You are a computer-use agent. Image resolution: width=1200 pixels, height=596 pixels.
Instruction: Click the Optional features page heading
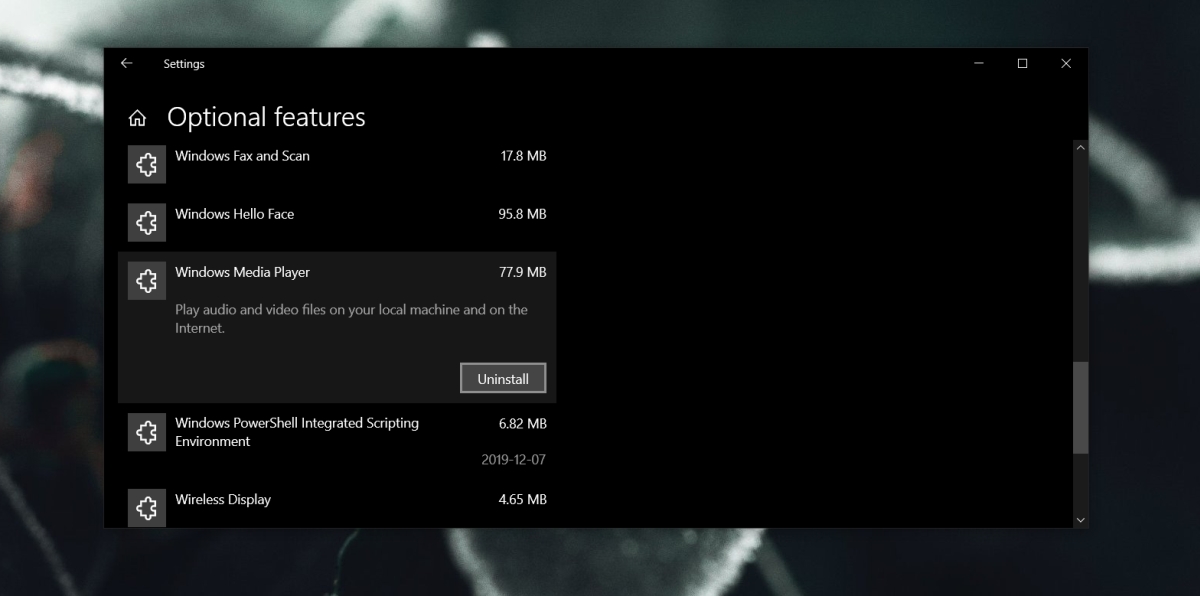266,117
